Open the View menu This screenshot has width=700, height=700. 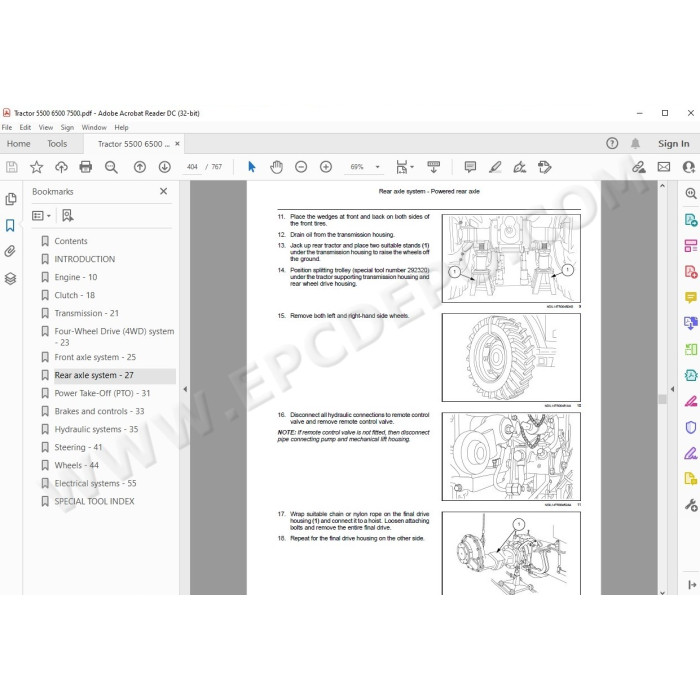tap(46, 128)
